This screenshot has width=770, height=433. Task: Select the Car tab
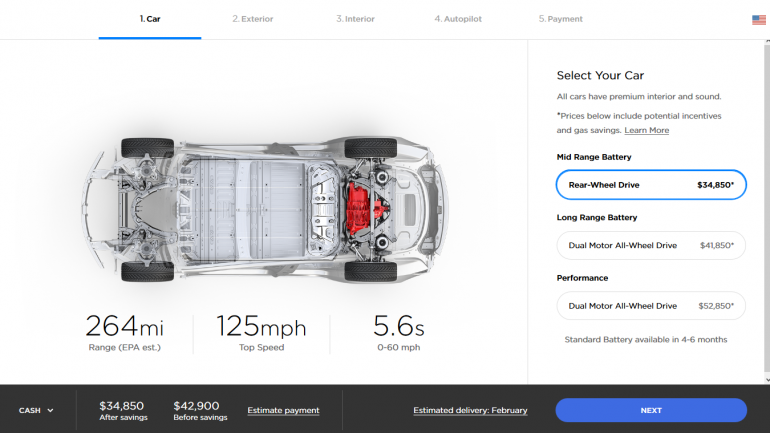pyautogui.click(x=150, y=19)
